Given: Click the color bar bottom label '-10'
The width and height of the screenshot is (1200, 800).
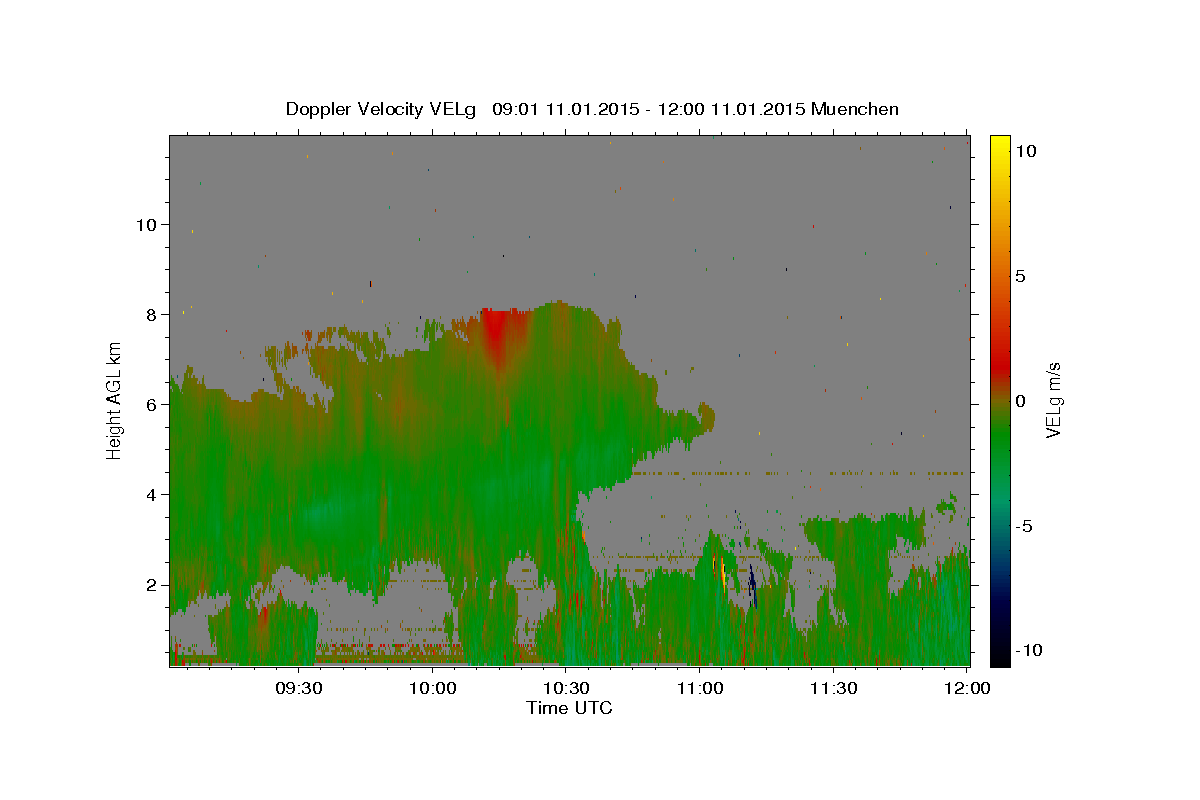Looking at the screenshot, I should click(1028, 651).
